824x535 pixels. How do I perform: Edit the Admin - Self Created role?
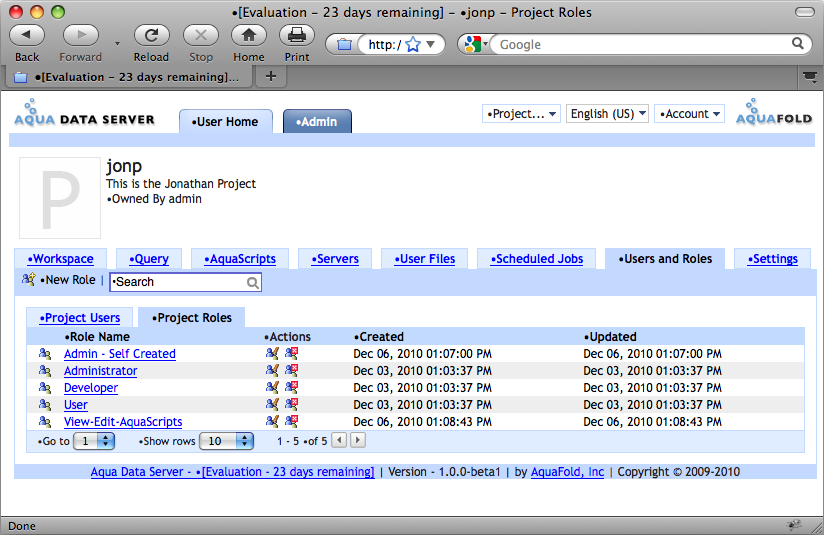(272, 353)
